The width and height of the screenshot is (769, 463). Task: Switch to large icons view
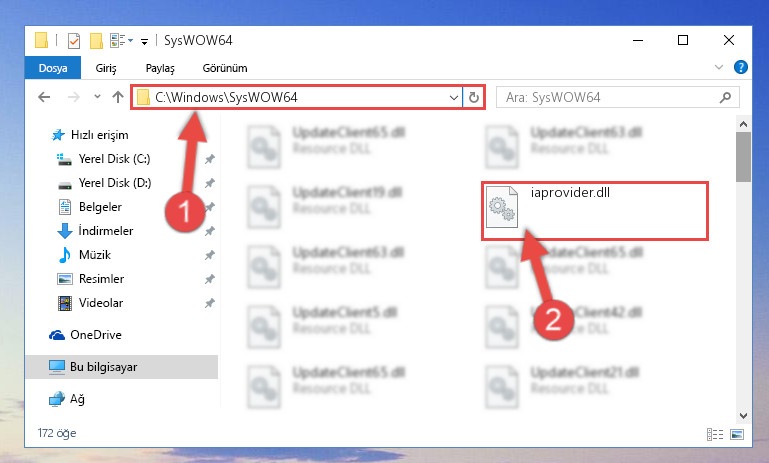click(x=737, y=434)
